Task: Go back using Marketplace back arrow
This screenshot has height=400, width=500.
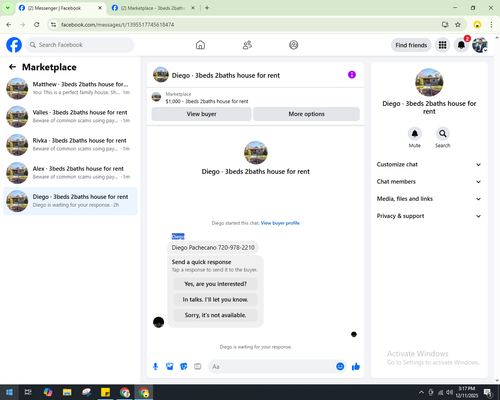Action: pyautogui.click(x=12, y=67)
